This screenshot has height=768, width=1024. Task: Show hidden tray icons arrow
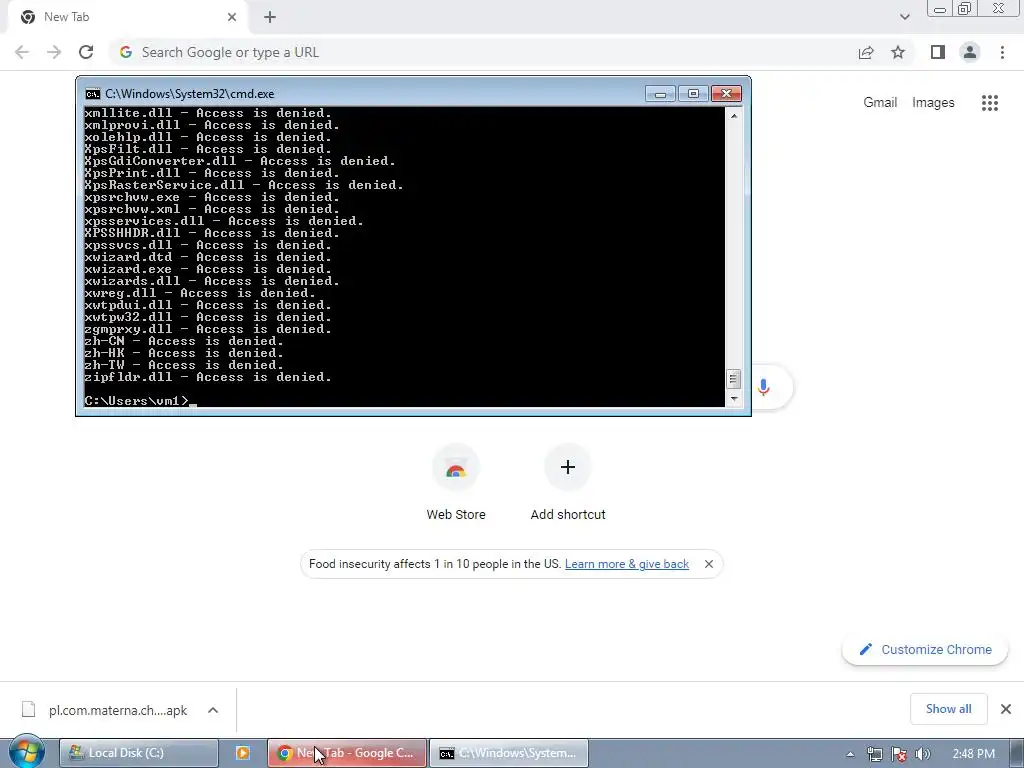pos(850,754)
